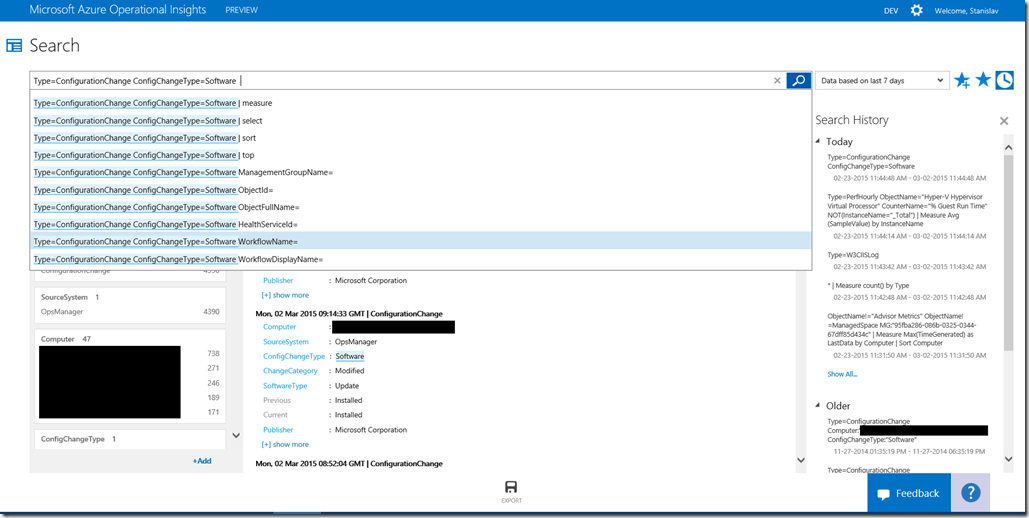
Task: Choose the WorkflowName= suggestion
Action: [x=266, y=242]
